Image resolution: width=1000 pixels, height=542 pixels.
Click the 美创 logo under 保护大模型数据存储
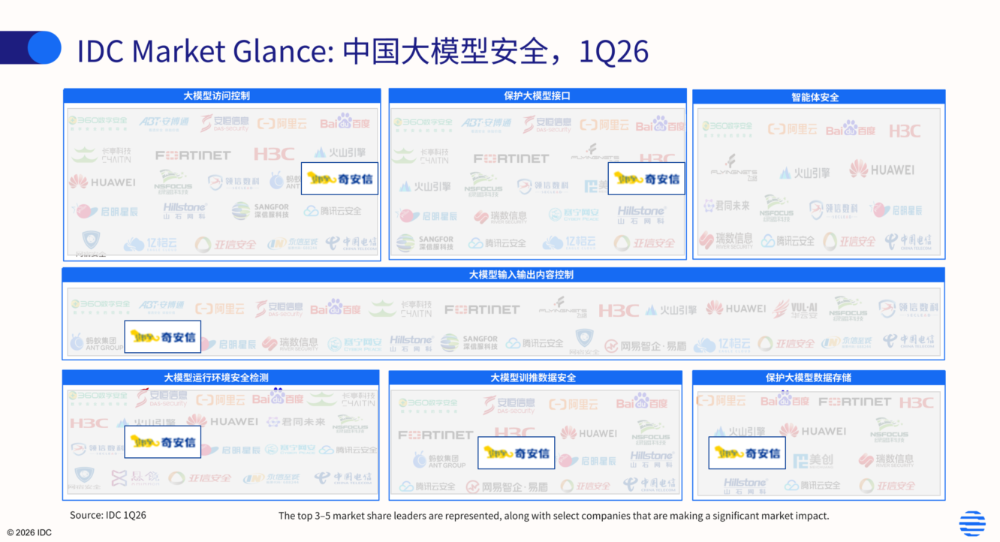pos(814,460)
